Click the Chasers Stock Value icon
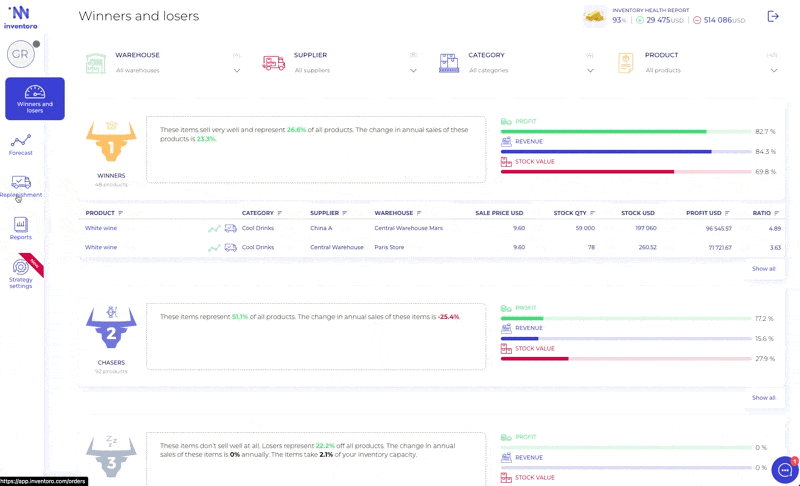The image size is (800, 486). tap(506, 349)
